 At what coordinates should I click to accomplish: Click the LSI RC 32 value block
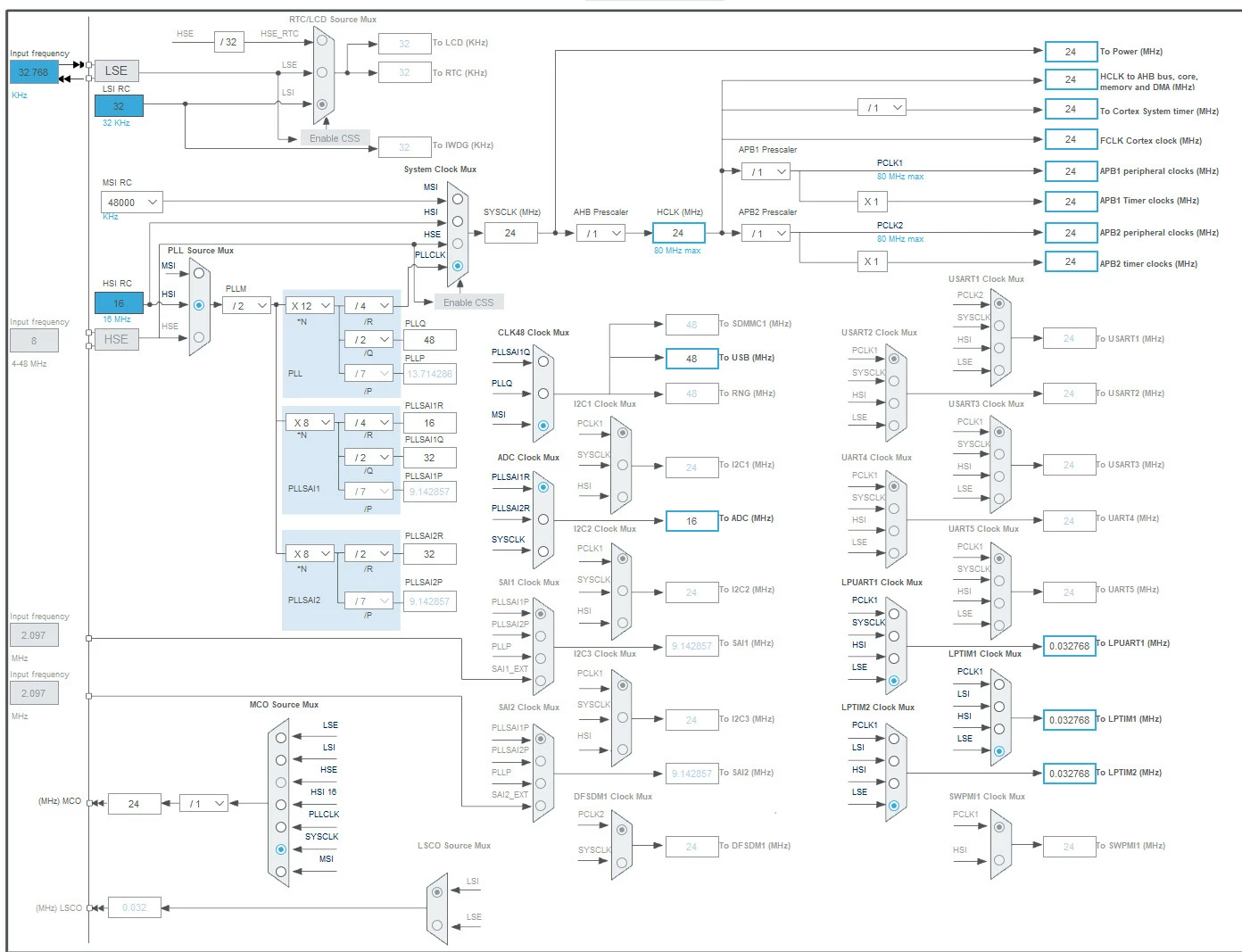[x=119, y=105]
